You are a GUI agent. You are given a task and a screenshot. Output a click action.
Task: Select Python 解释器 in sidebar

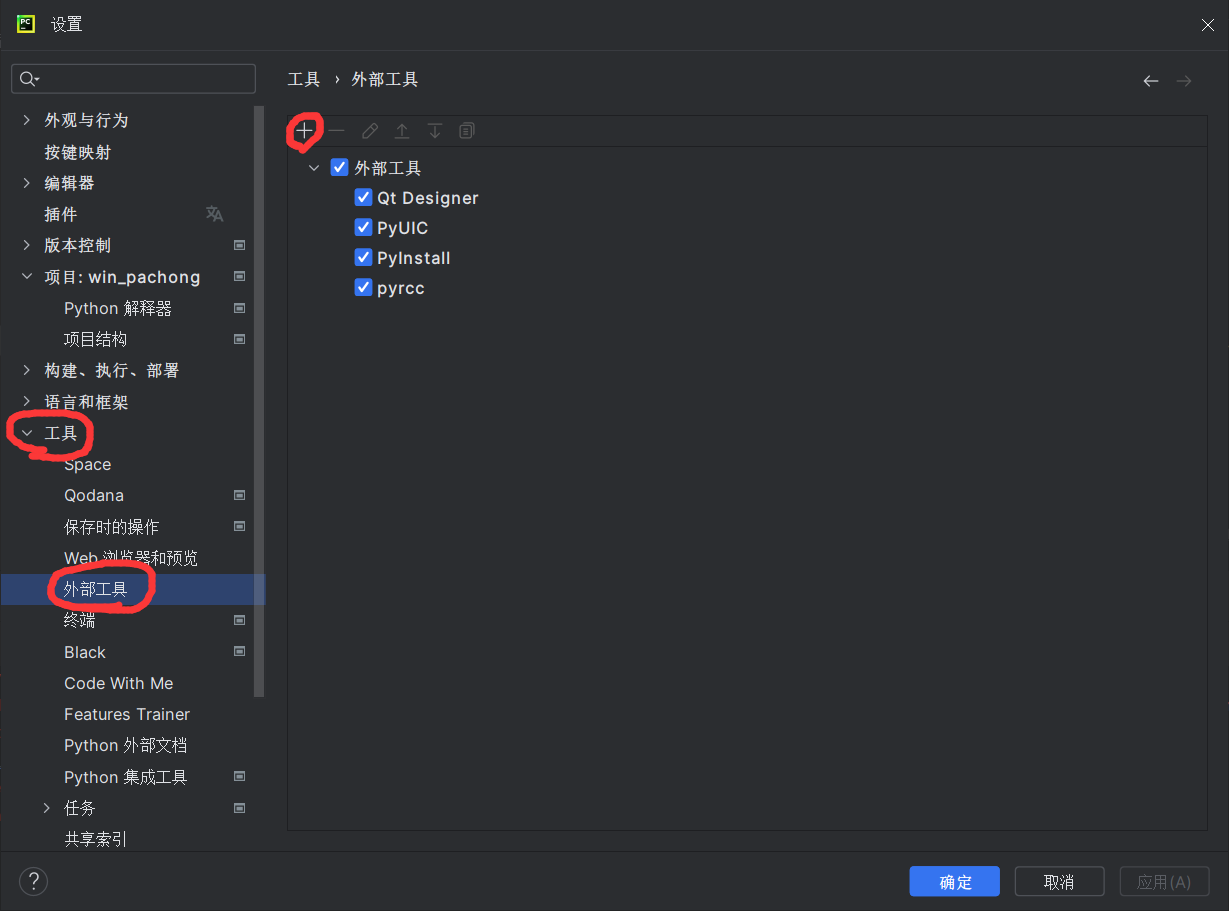[x=117, y=308]
